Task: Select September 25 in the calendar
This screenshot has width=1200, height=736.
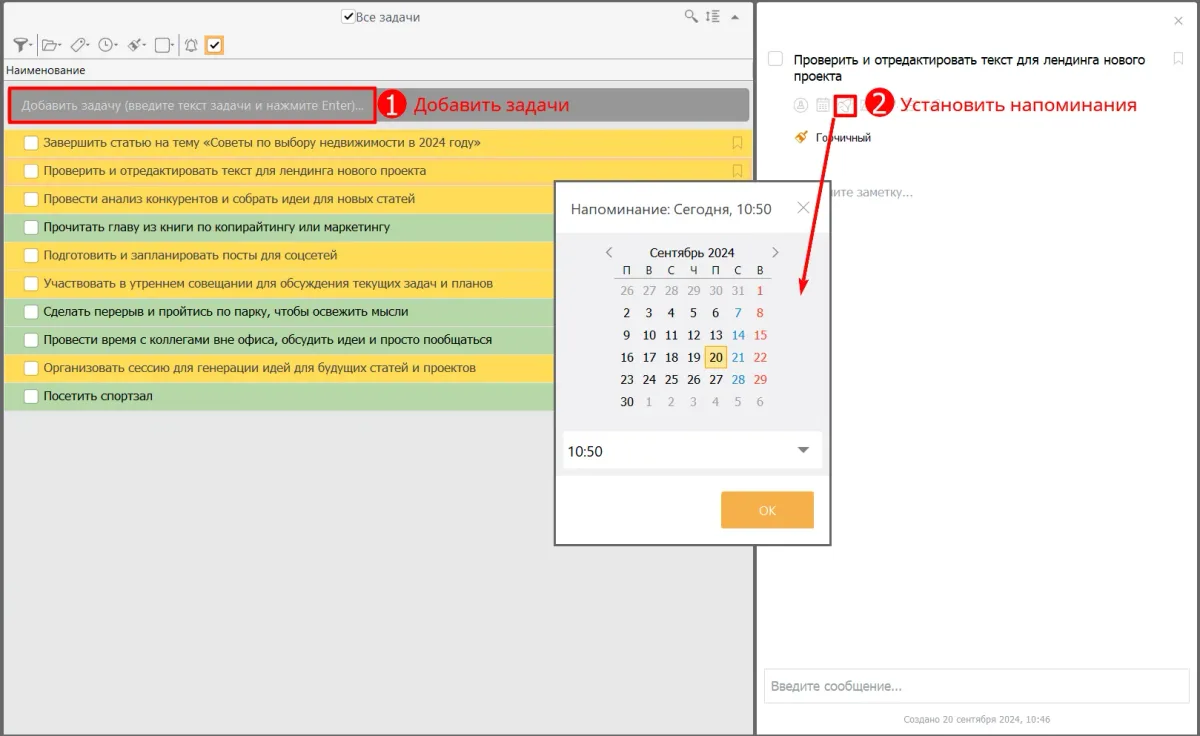Action: (671, 380)
